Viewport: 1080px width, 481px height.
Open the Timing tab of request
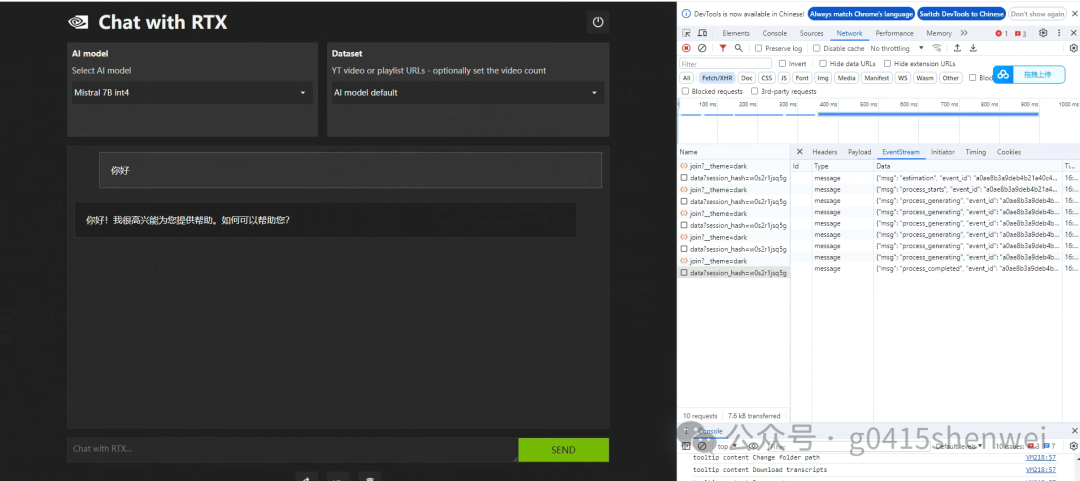click(x=975, y=152)
